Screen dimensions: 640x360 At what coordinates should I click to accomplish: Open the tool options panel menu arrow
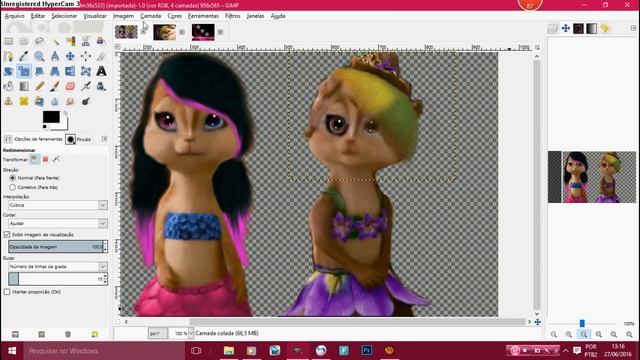(x=104, y=139)
